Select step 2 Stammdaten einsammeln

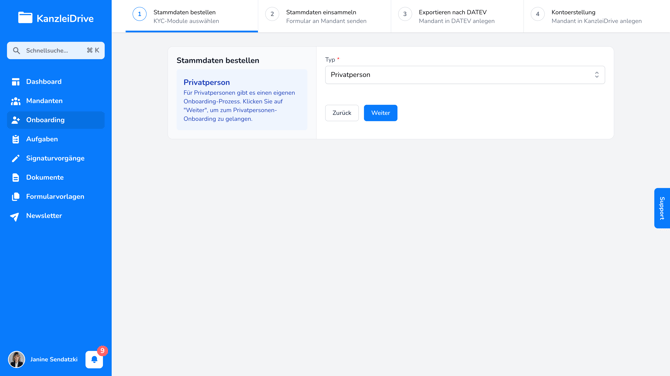324,16
